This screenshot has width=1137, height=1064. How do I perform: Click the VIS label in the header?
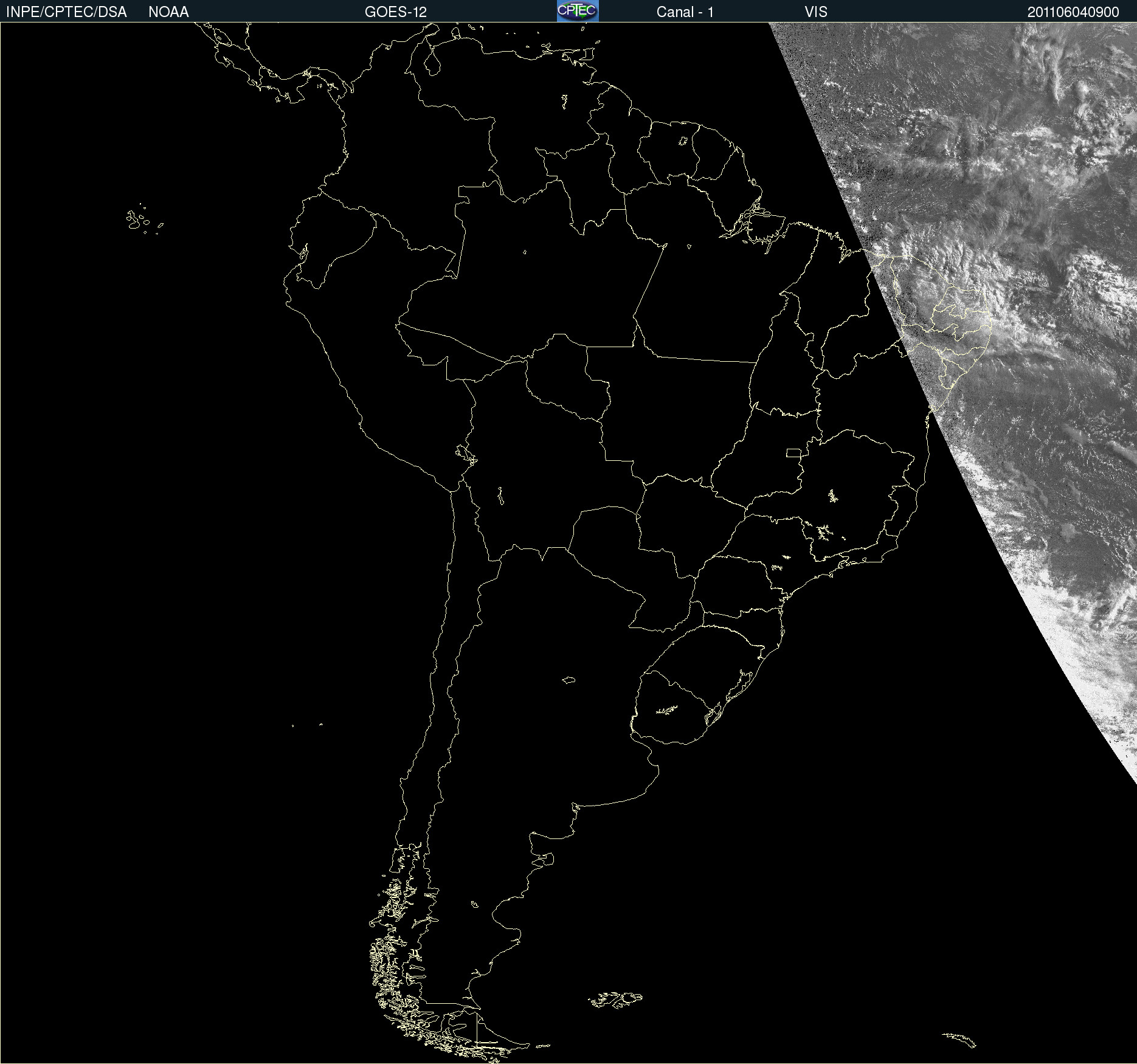click(x=816, y=12)
